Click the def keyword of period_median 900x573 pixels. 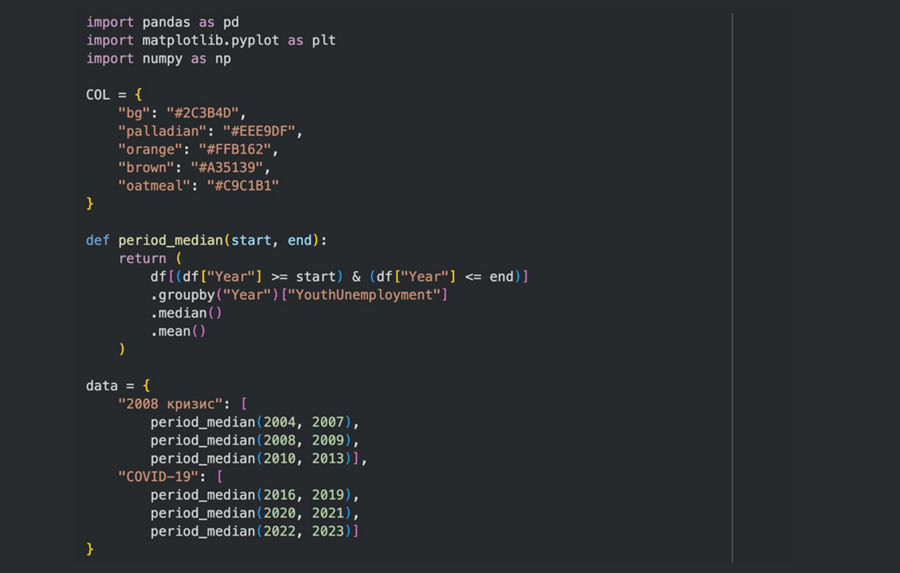coord(98,240)
